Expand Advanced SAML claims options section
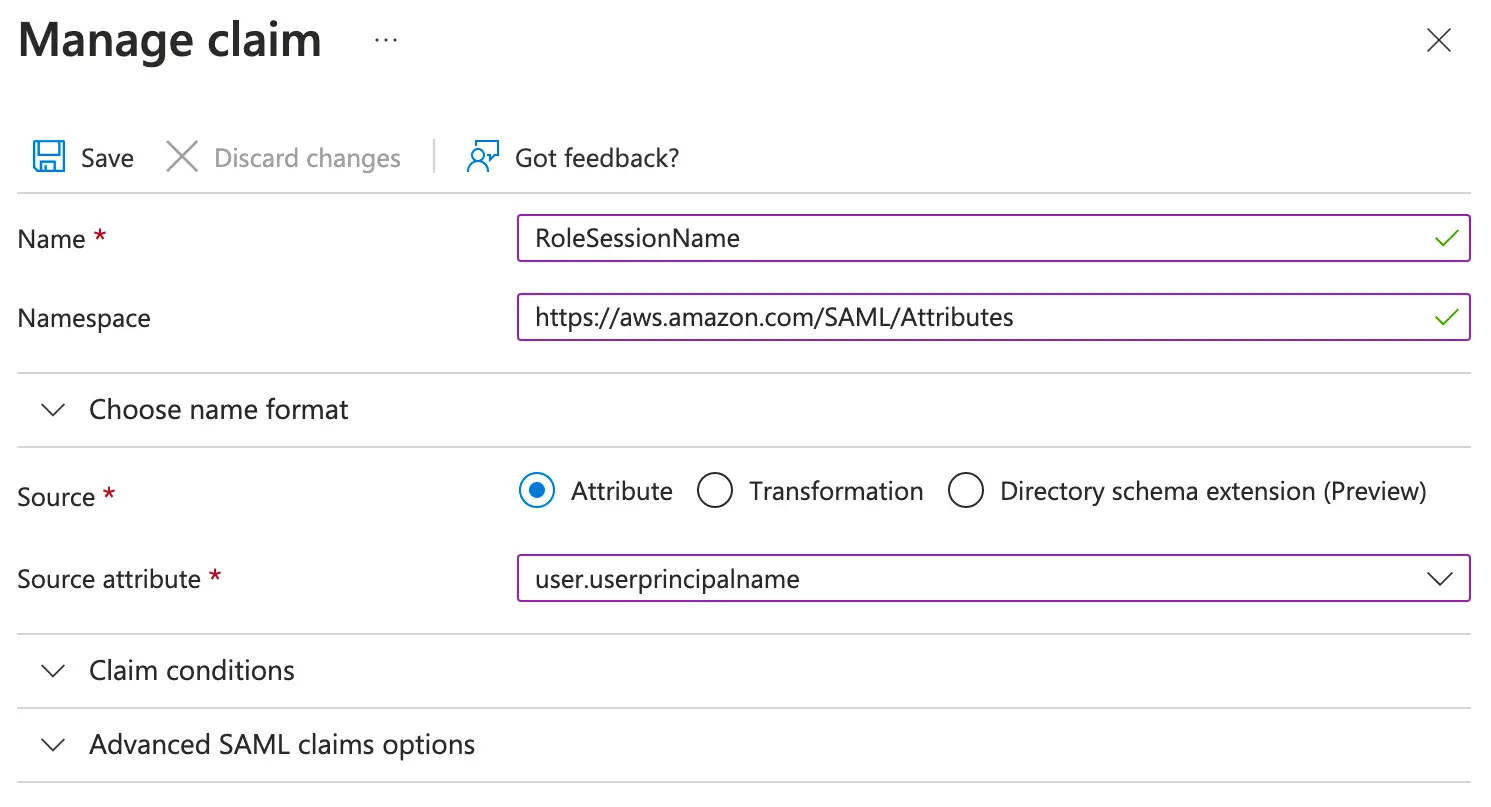The image size is (1491, 807). (281, 745)
